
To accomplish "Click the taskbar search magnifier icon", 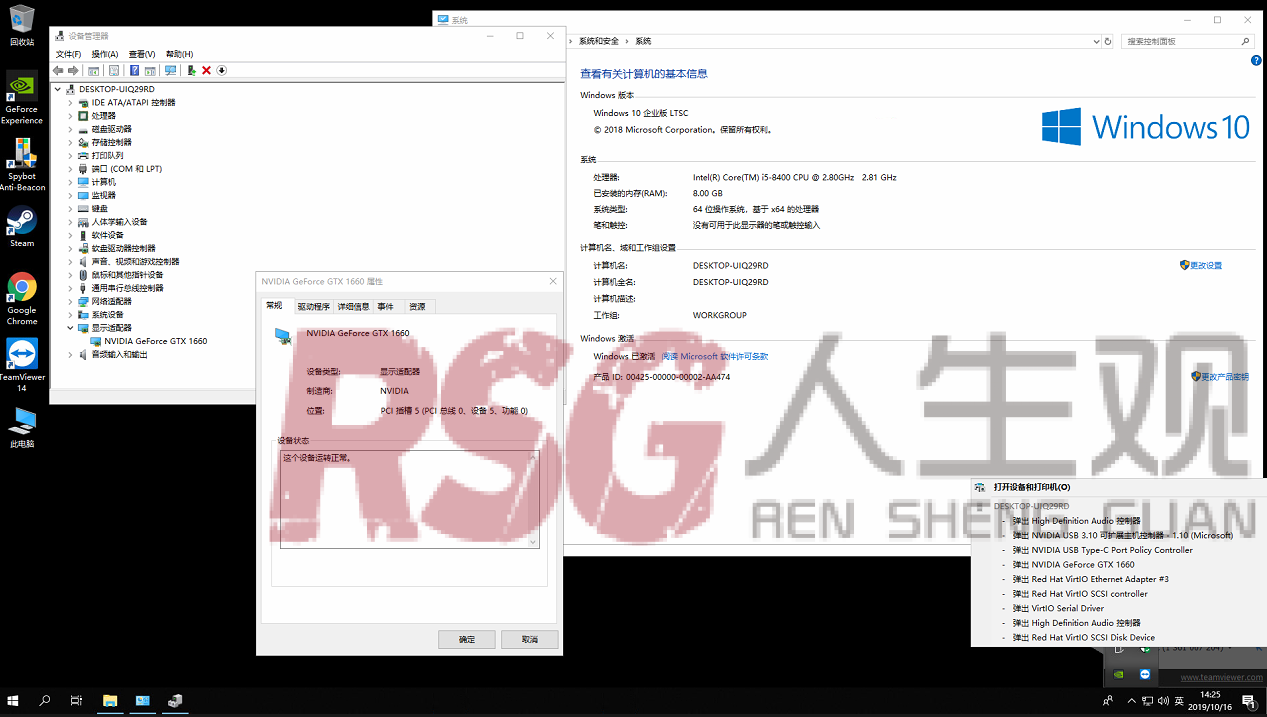I will coord(45,701).
